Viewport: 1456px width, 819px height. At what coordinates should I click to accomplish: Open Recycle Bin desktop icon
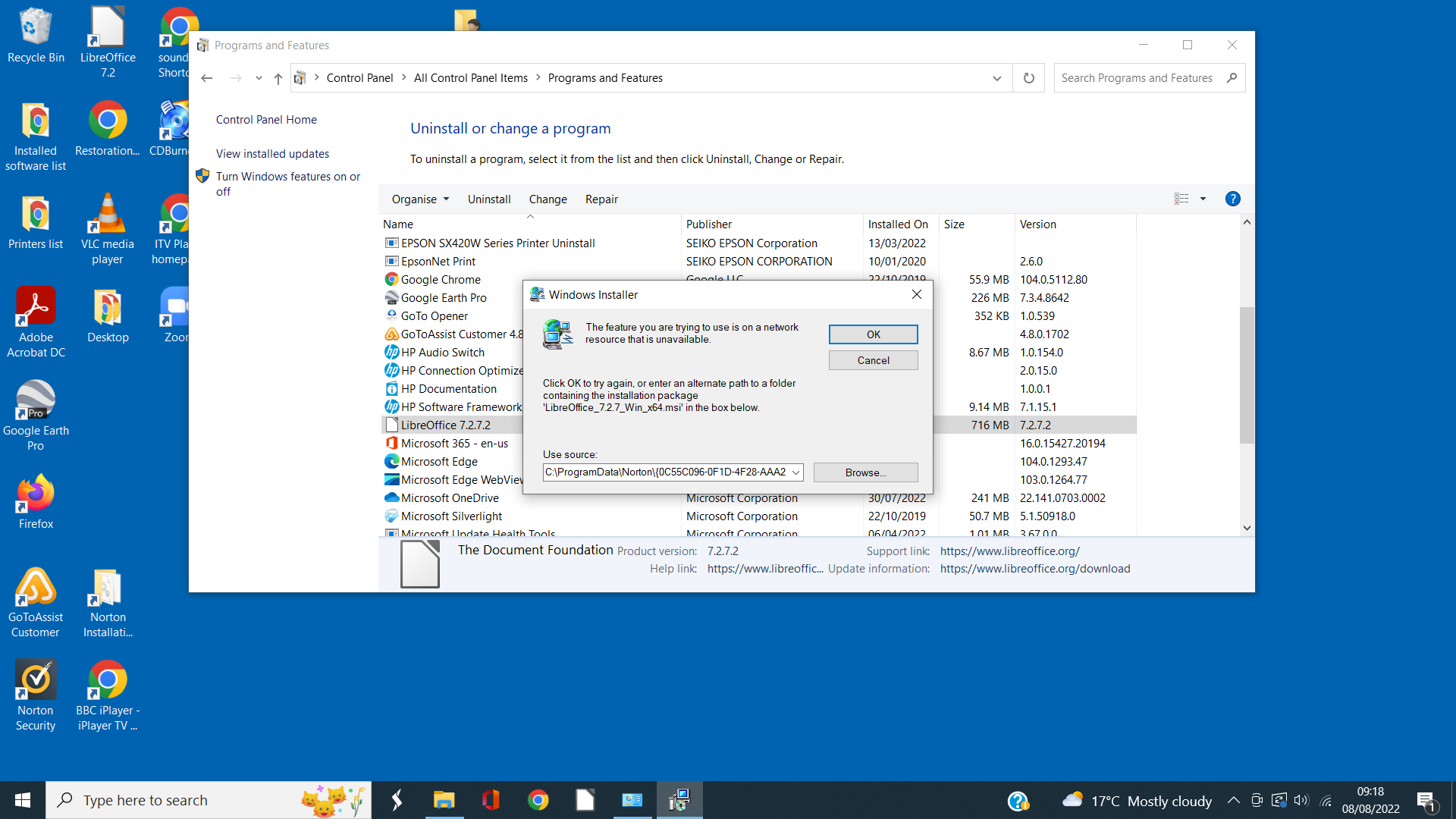point(36,36)
